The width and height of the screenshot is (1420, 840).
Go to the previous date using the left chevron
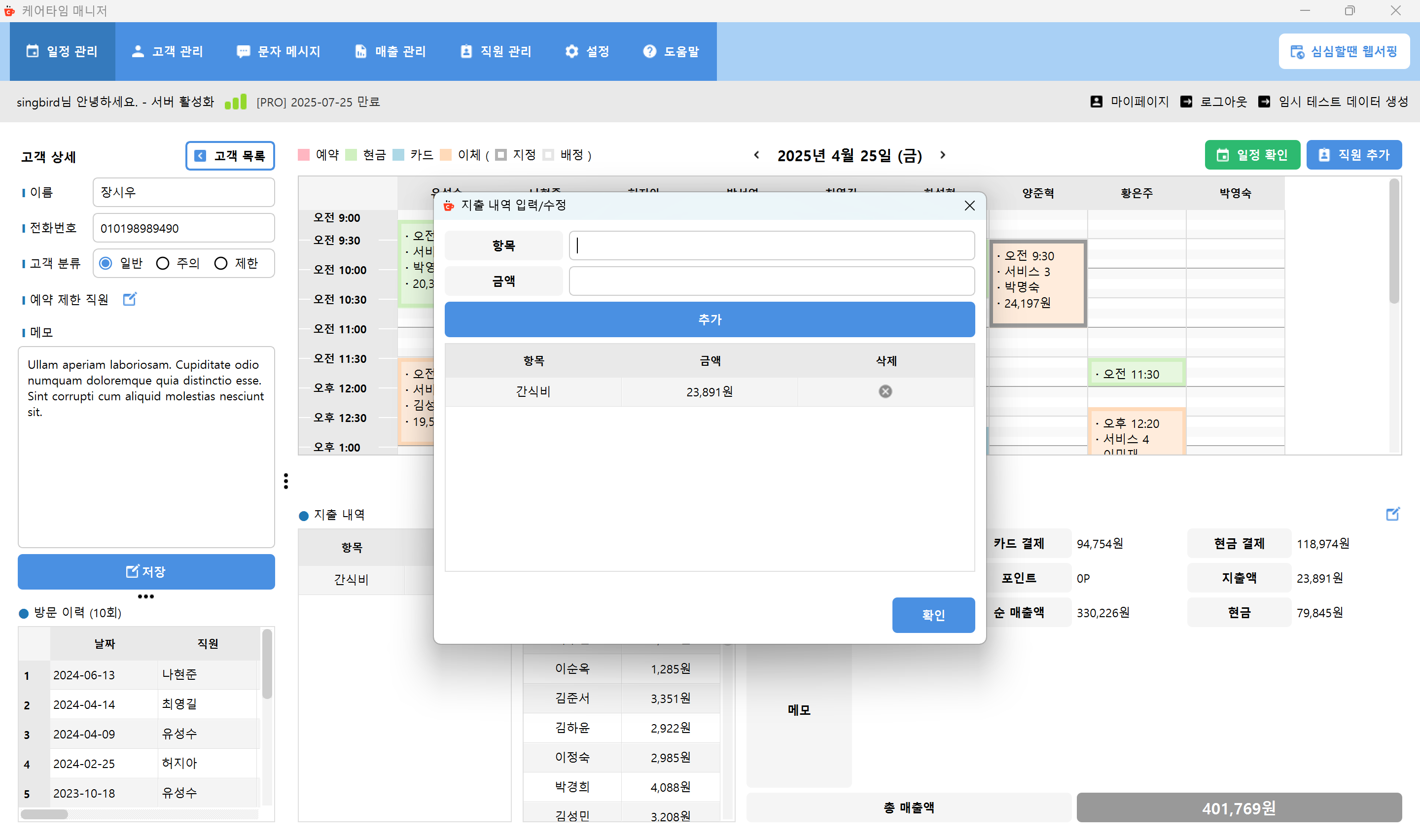point(757,155)
